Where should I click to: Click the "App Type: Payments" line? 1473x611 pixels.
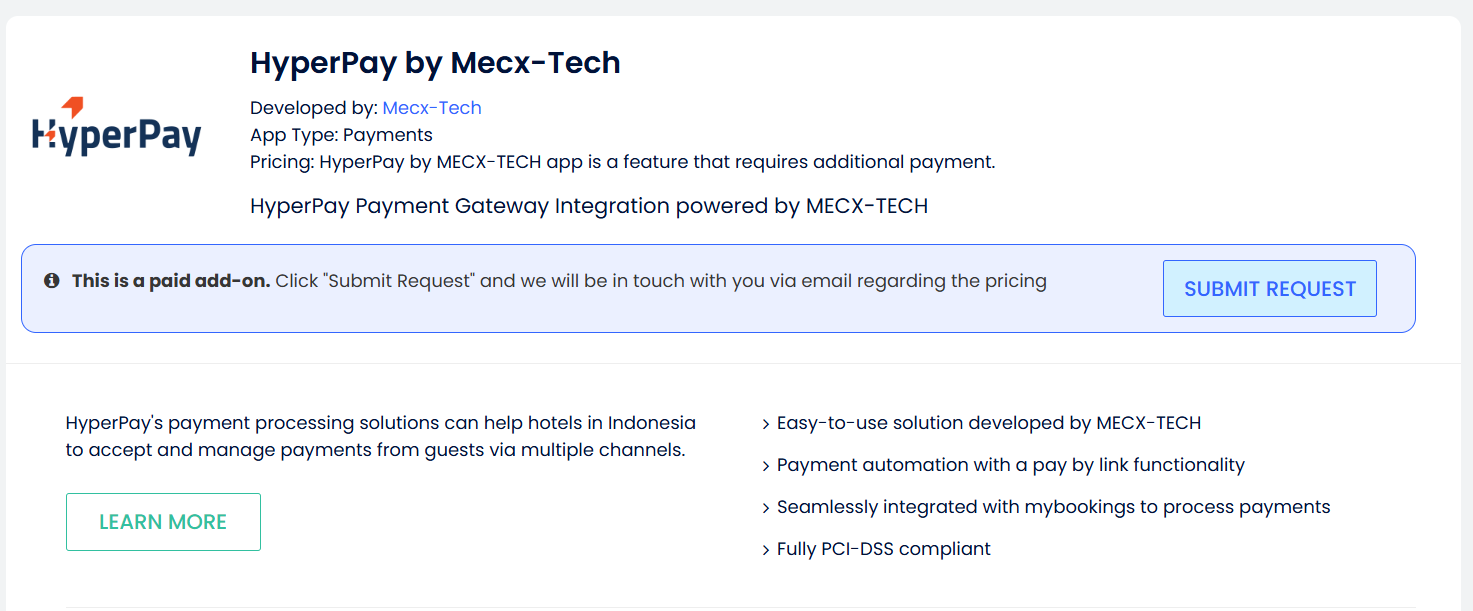[341, 135]
